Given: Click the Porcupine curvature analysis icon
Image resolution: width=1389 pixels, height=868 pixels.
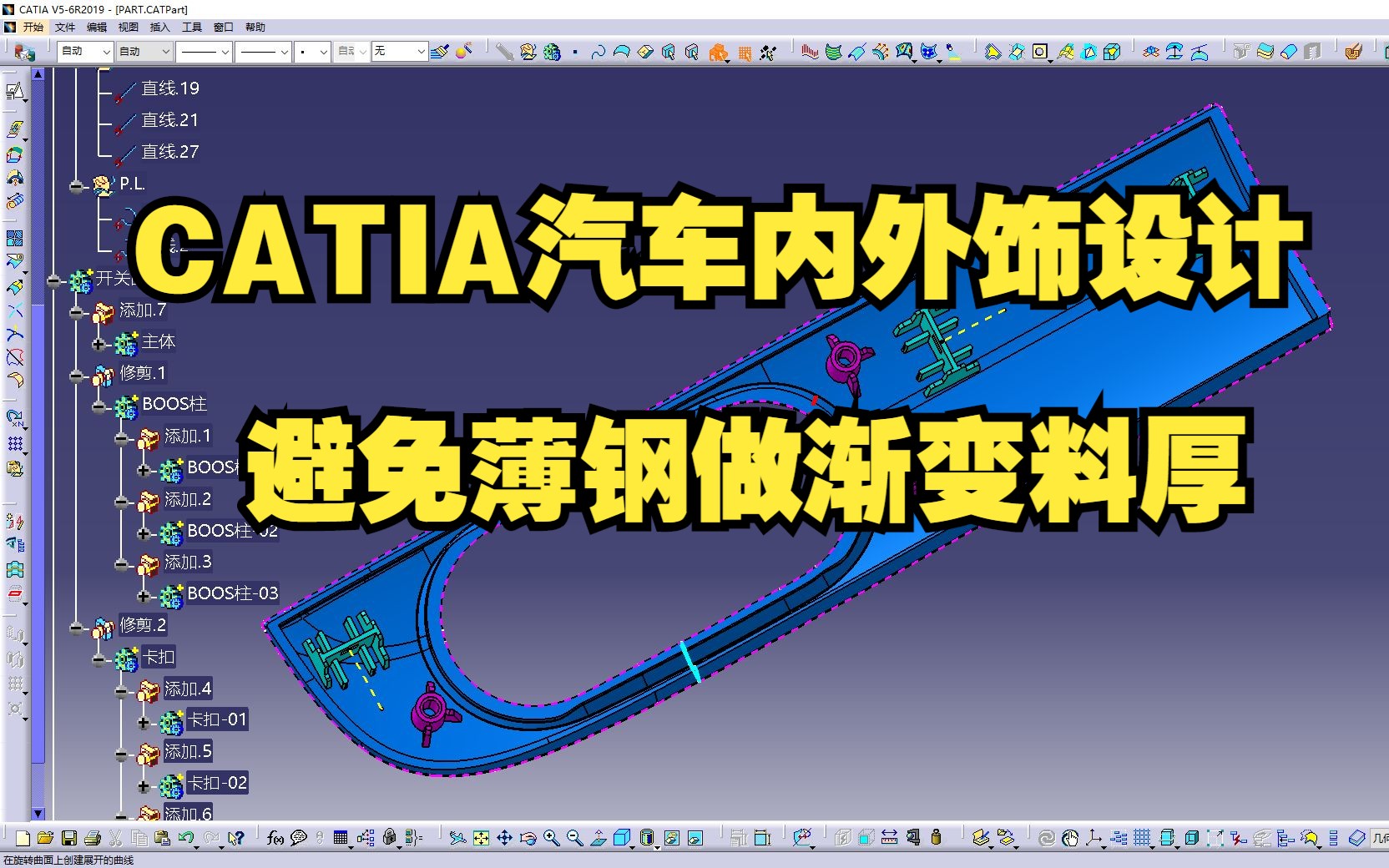Looking at the screenshot, I should click(809, 52).
